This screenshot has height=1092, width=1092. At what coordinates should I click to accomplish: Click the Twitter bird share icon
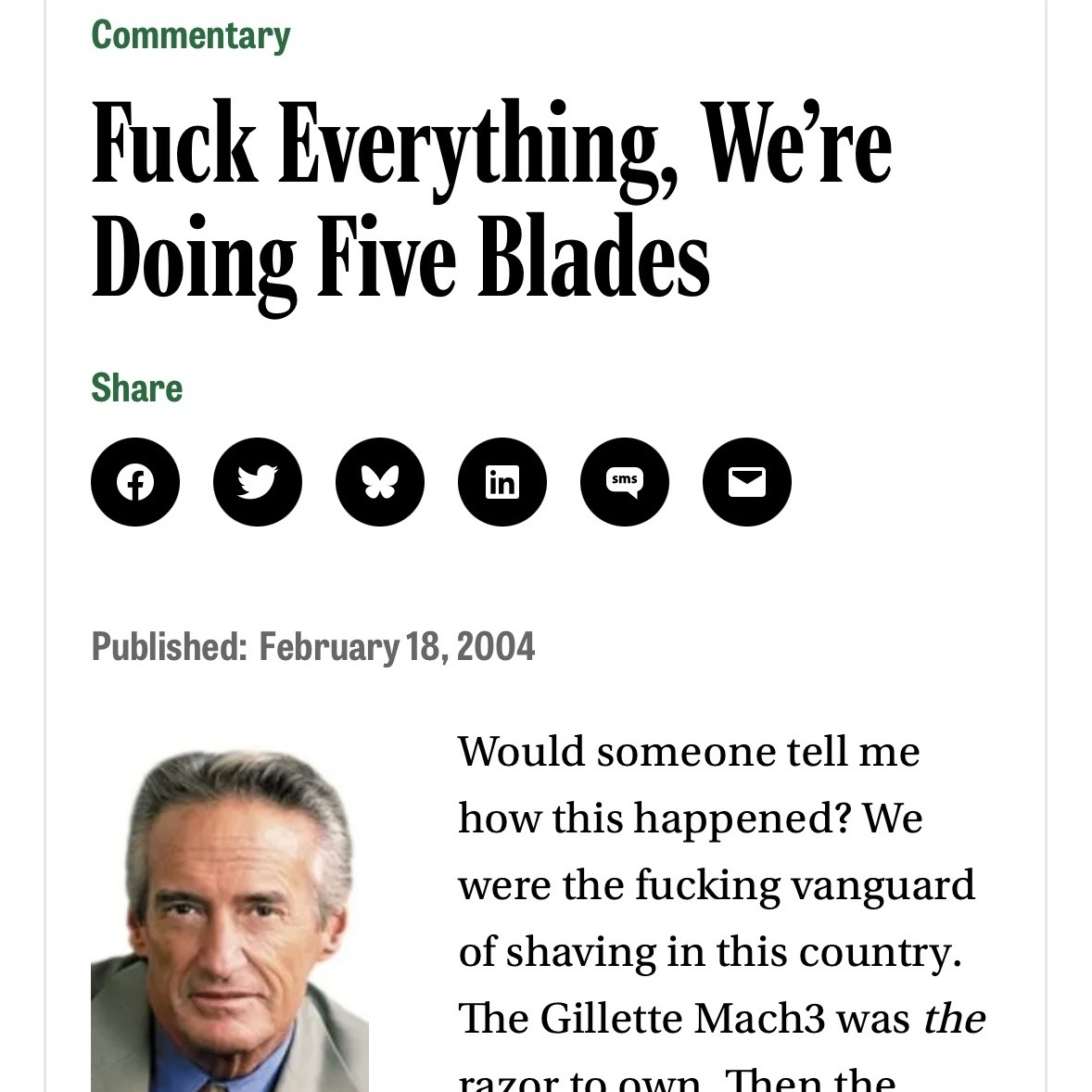pos(258,482)
